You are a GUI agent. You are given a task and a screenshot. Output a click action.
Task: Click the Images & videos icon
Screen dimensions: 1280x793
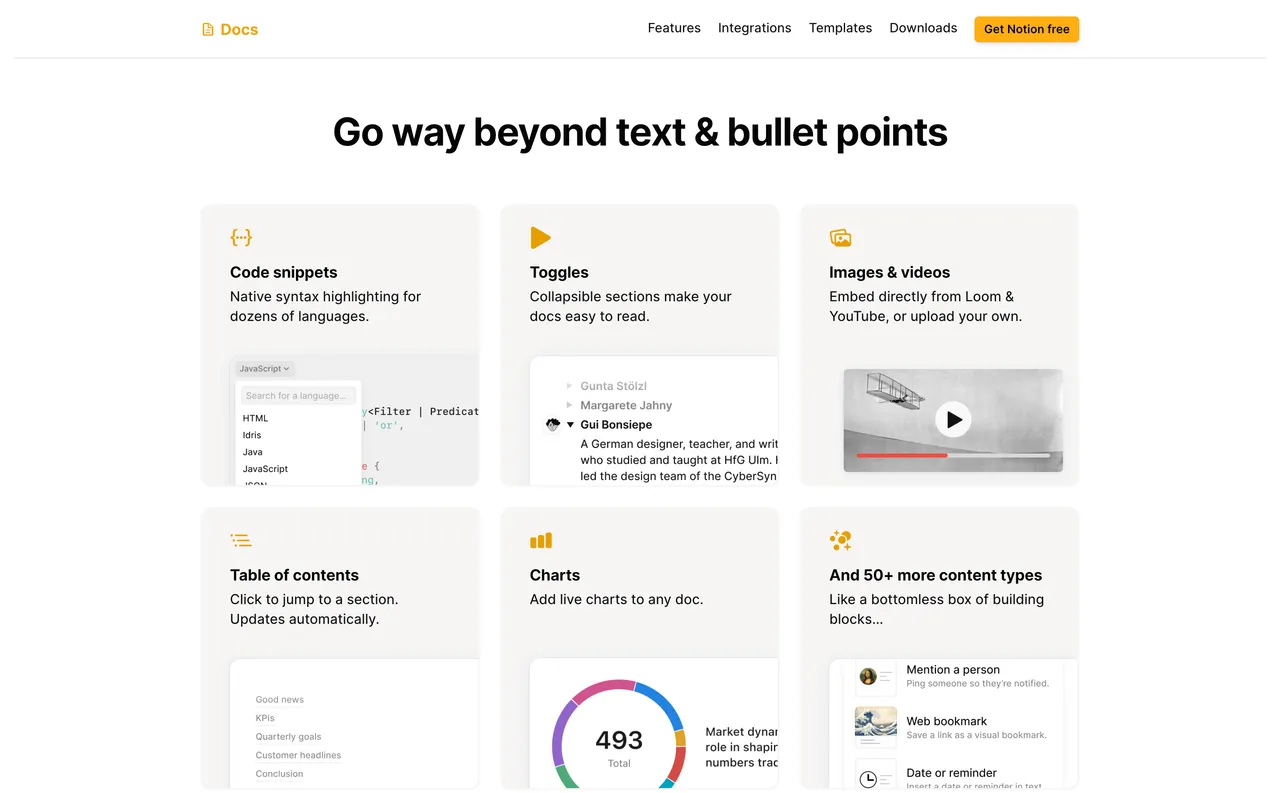pyautogui.click(x=840, y=238)
